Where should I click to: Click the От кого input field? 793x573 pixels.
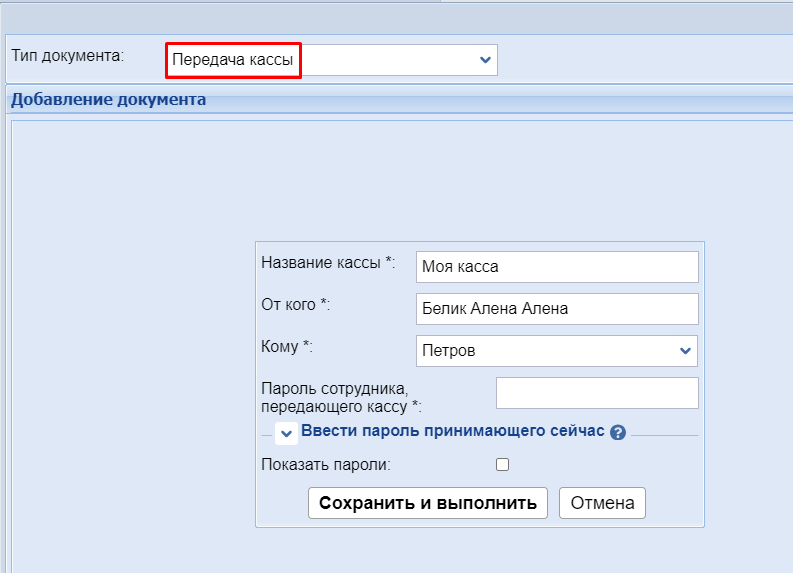tap(555, 309)
